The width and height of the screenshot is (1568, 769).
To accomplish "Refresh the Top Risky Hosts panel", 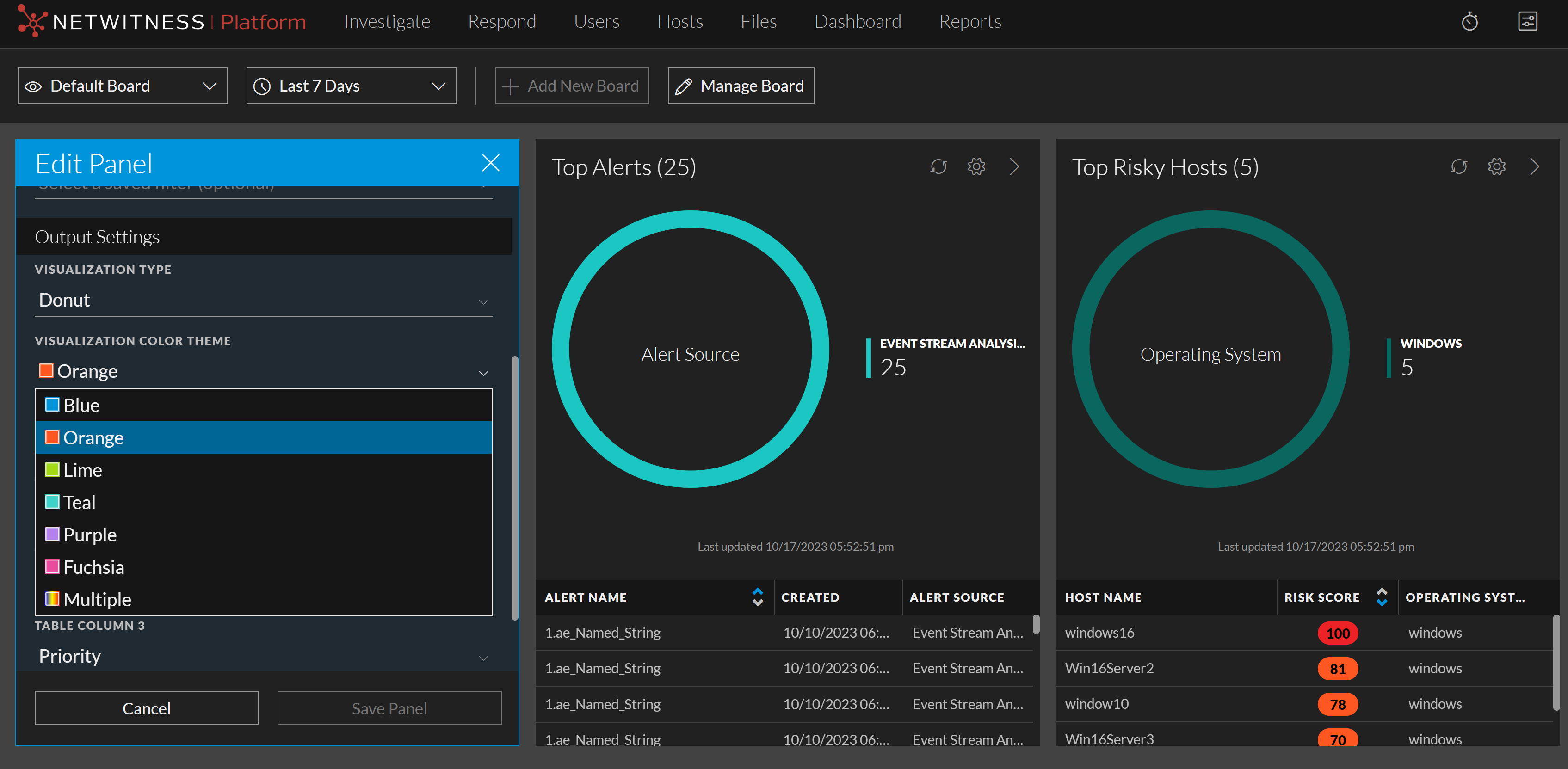I will point(1458,166).
